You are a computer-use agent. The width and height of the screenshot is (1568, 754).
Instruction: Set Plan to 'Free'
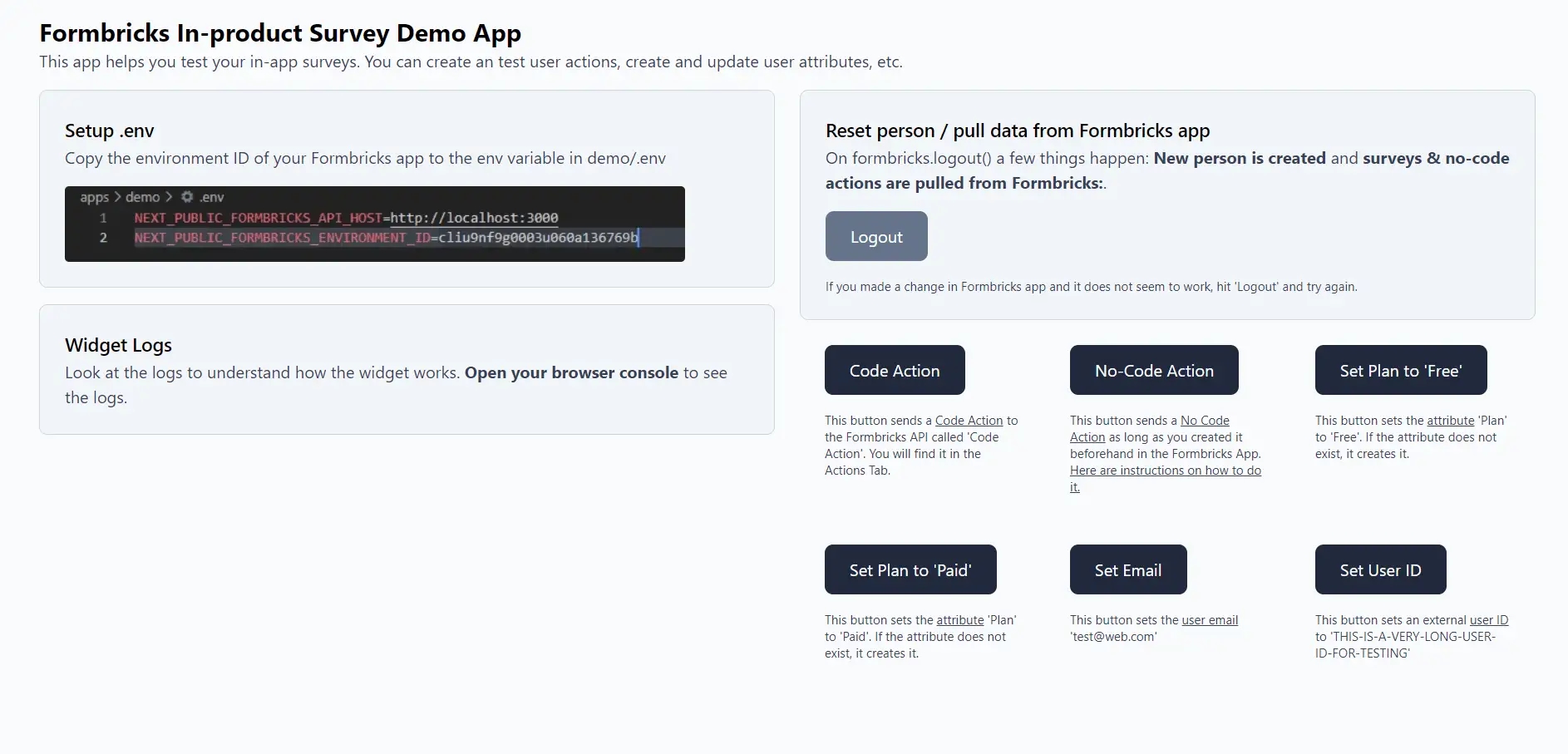click(1401, 370)
